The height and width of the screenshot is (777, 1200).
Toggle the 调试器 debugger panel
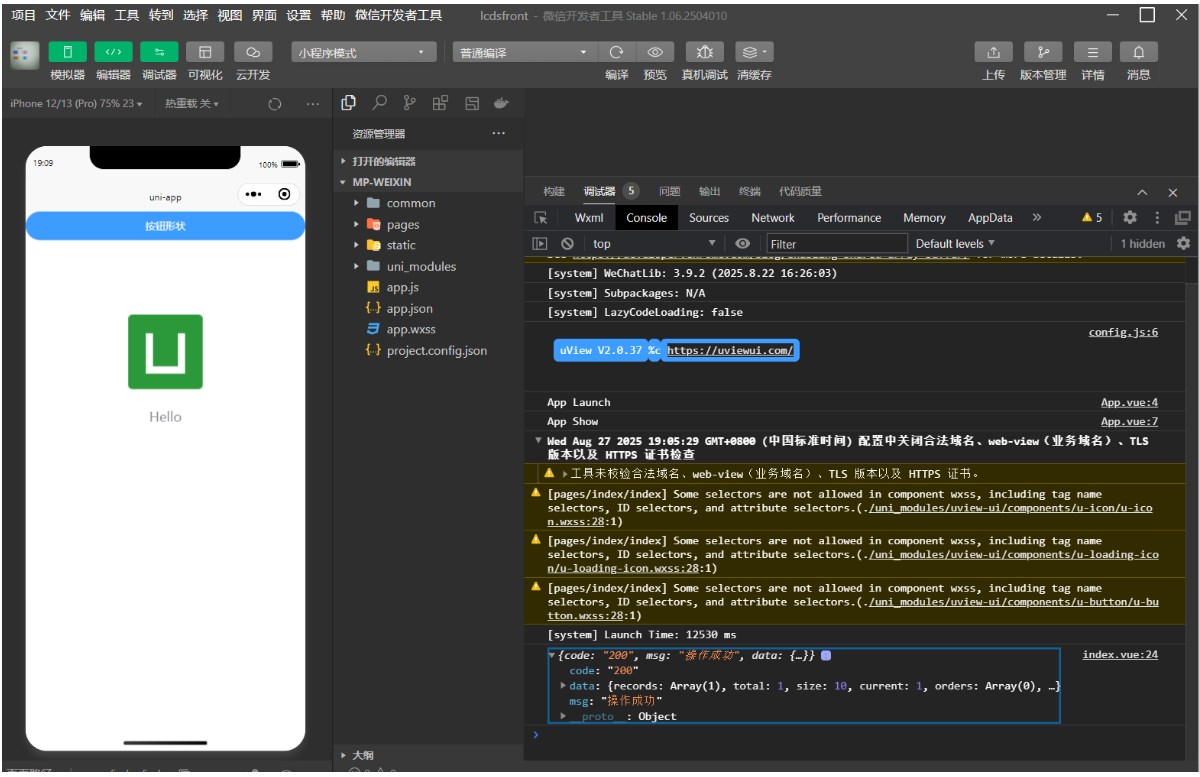(x=159, y=52)
